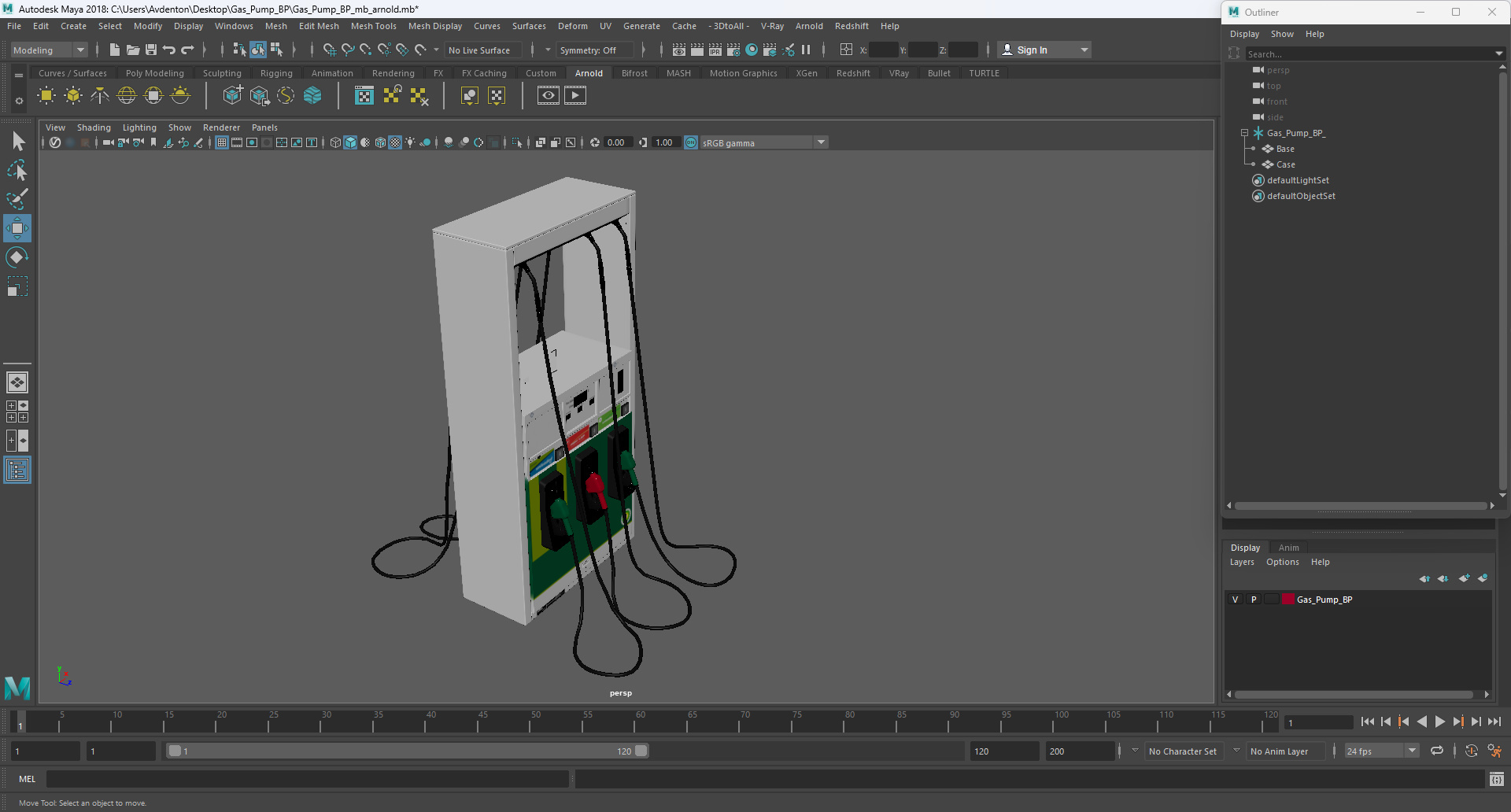This screenshot has width=1511, height=812.
Task: Toggle the loop playback button
Action: tap(1436, 751)
